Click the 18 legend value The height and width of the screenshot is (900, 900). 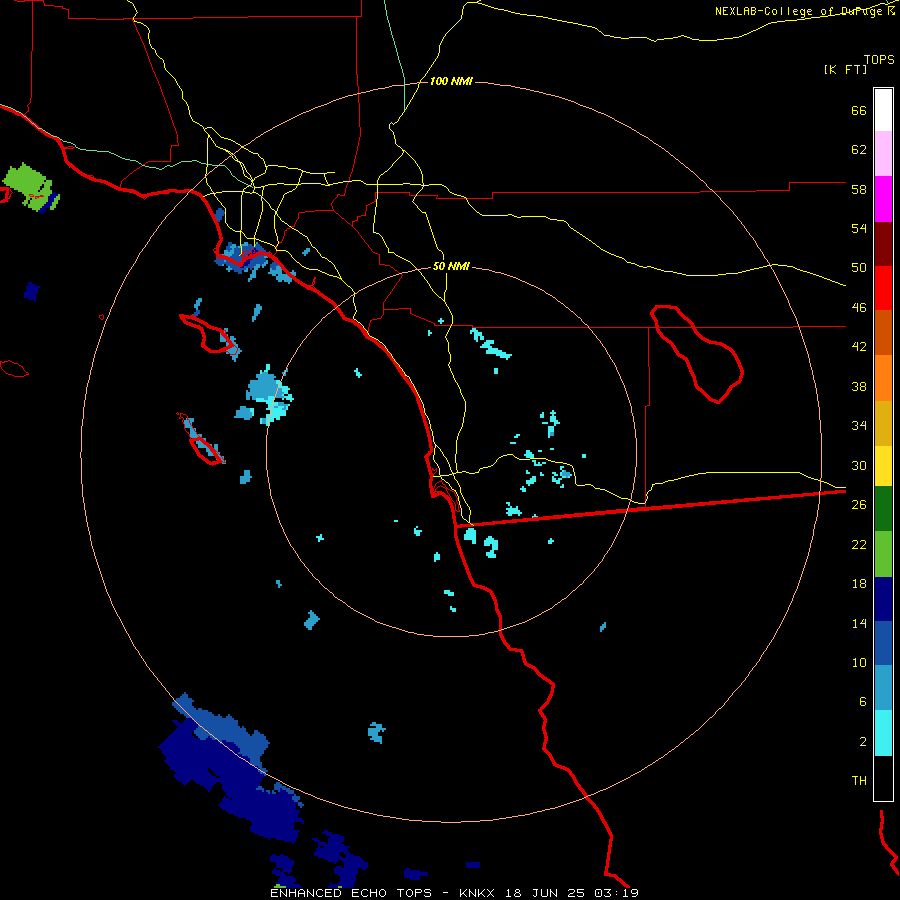(859, 584)
